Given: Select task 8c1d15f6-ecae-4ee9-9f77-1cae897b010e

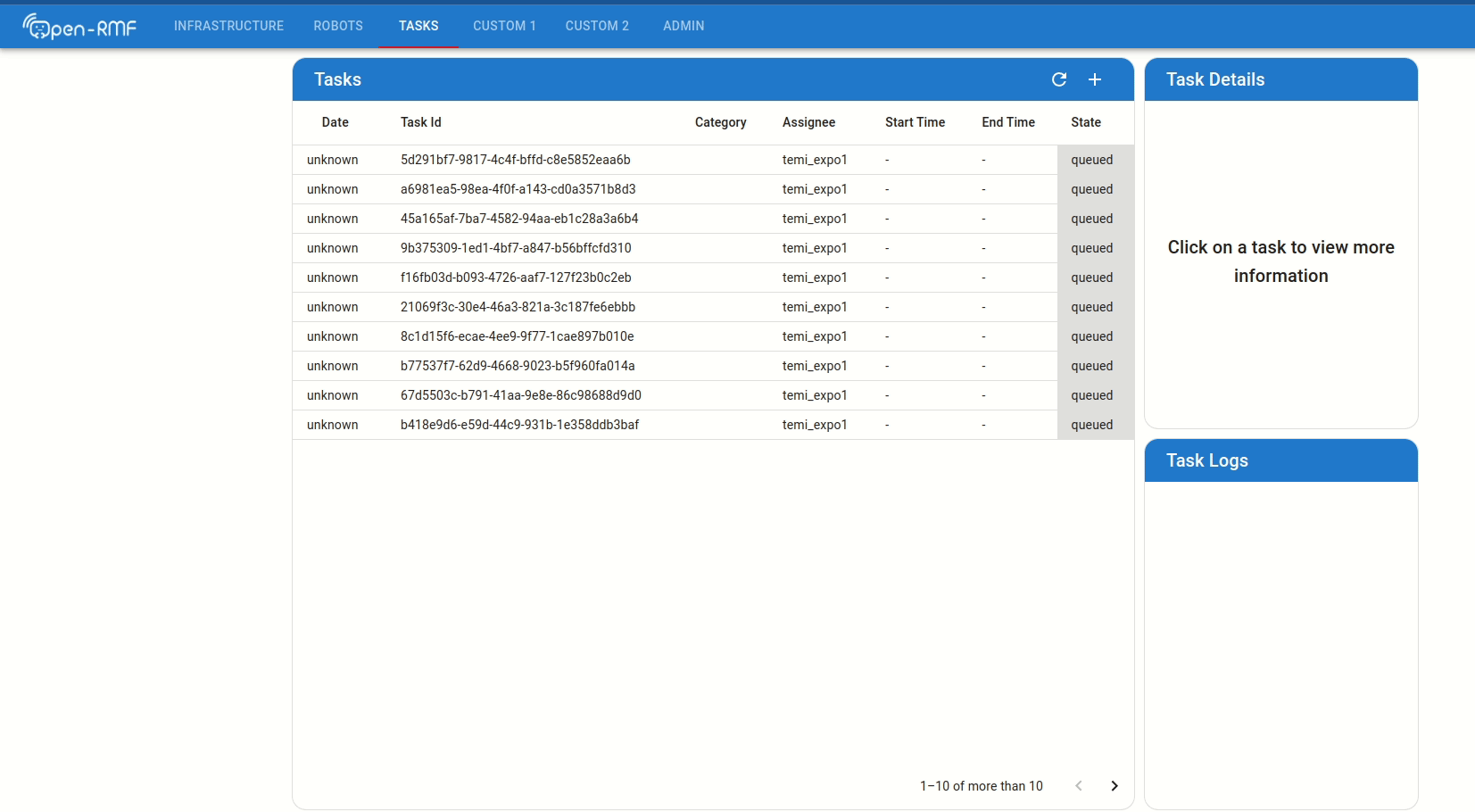Looking at the screenshot, I should coord(713,336).
